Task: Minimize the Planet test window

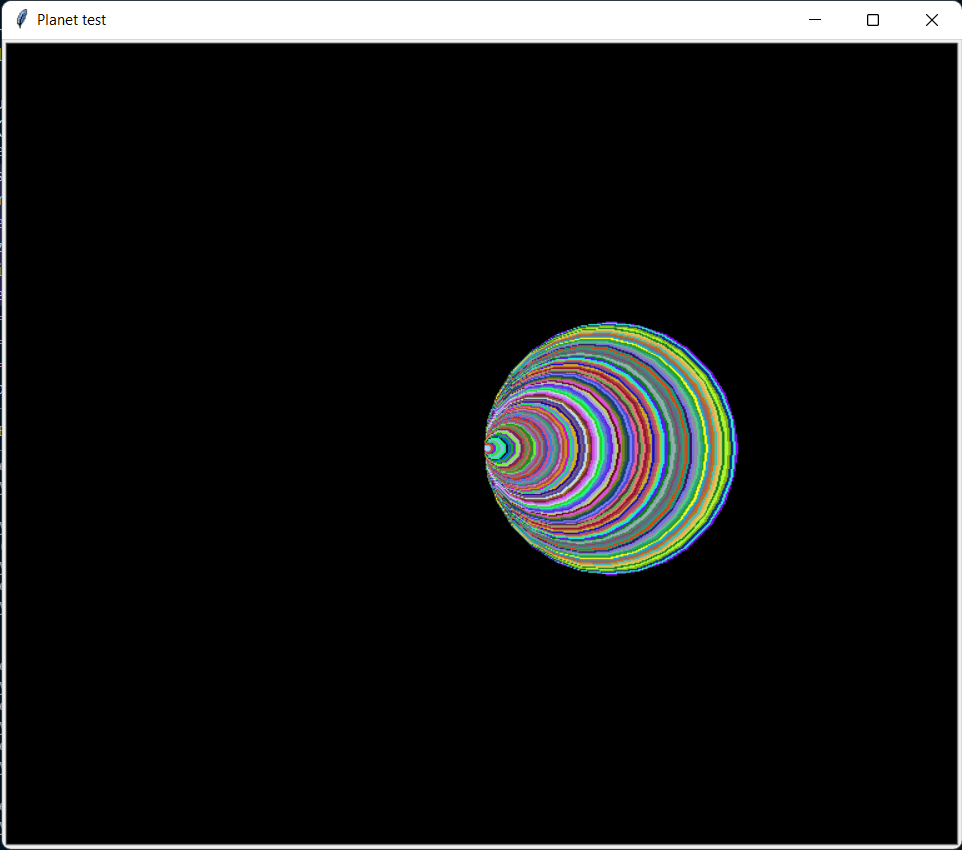Action: [814, 19]
